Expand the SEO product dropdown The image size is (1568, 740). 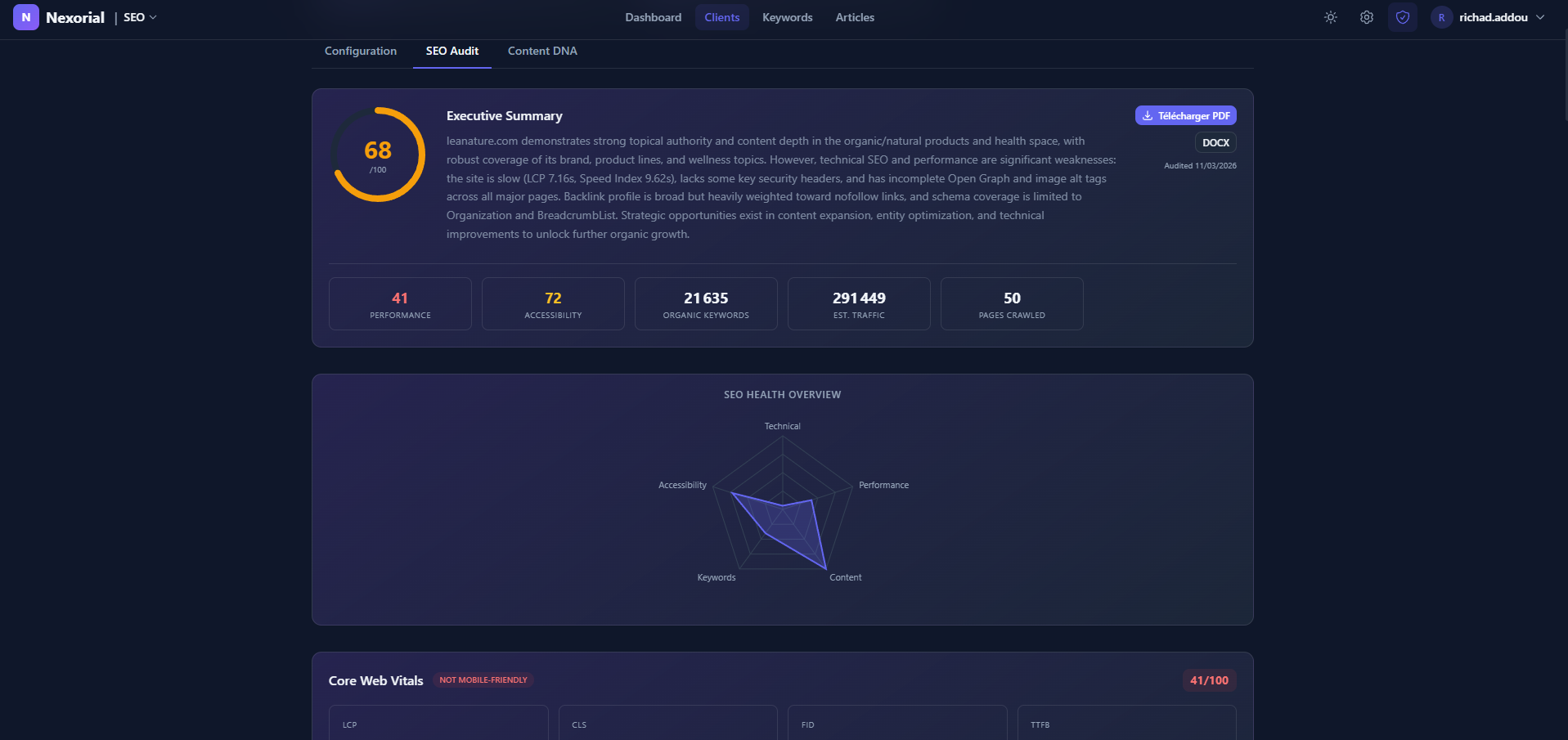(x=139, y=16)
